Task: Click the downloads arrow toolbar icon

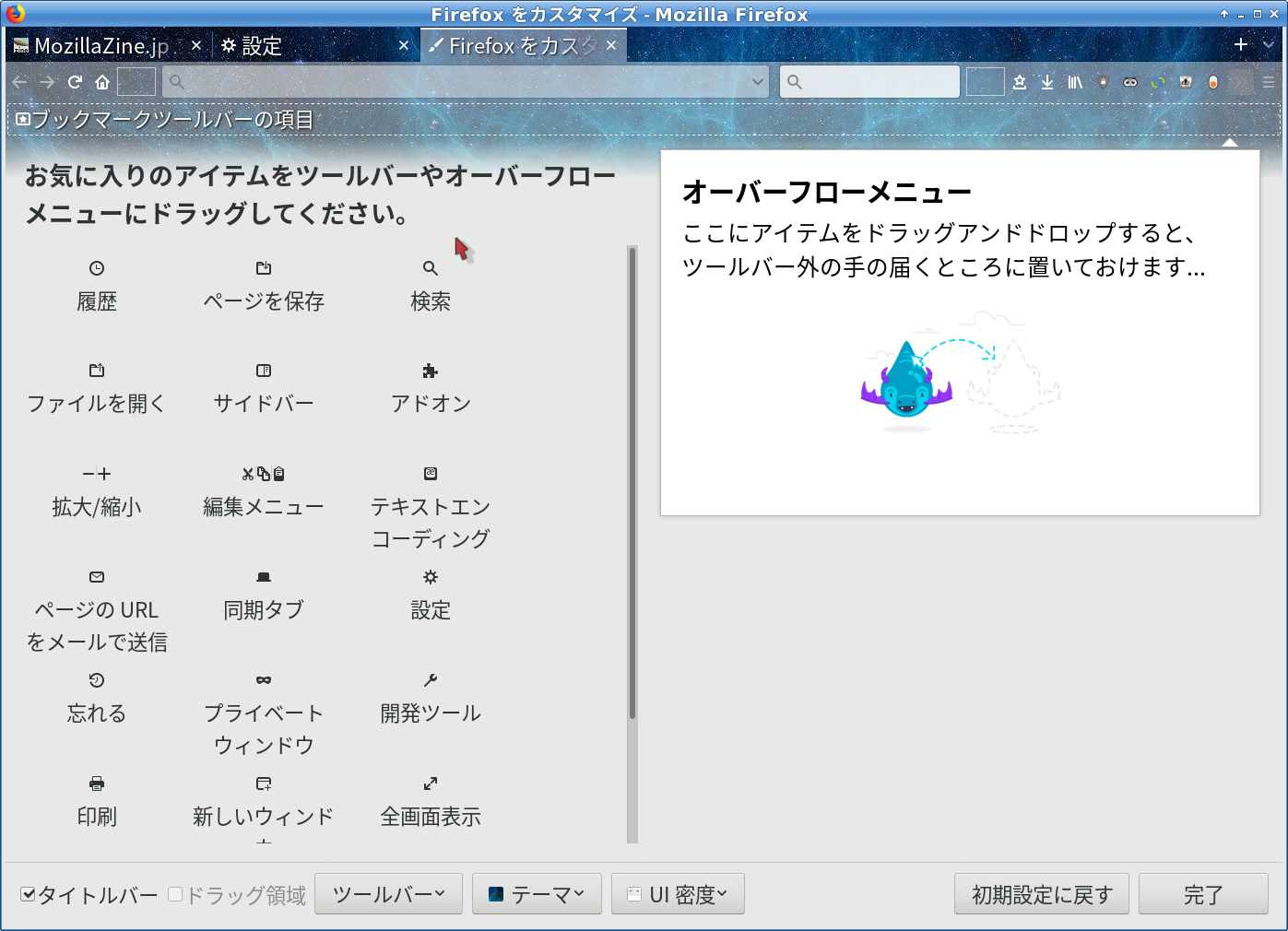Action: tap(1047, 82)
